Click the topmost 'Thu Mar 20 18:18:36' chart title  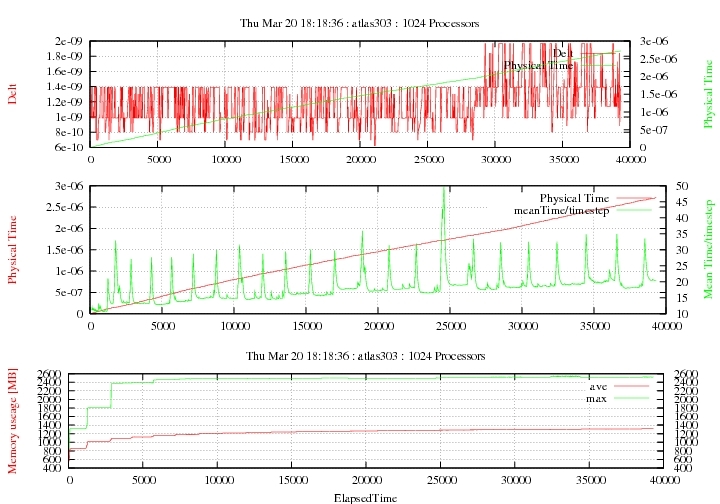pyautogui.click(x=360, y=23)
